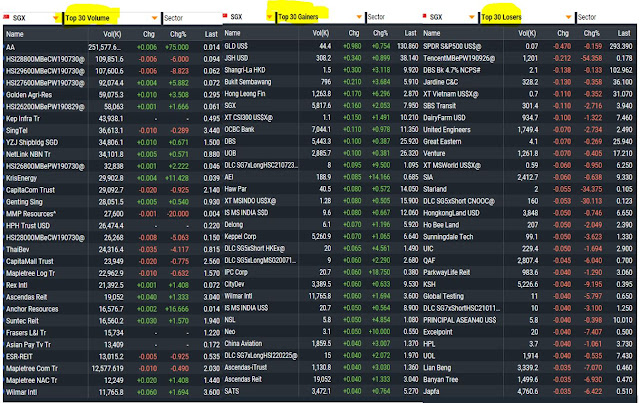Viewport: 640px width, 403px height.
Task: Sort gainers panel by Chg header
Action: tap(354, 33)
